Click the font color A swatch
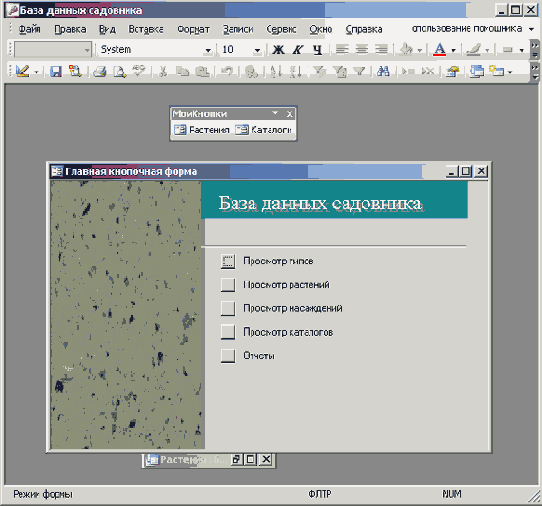 439,49
